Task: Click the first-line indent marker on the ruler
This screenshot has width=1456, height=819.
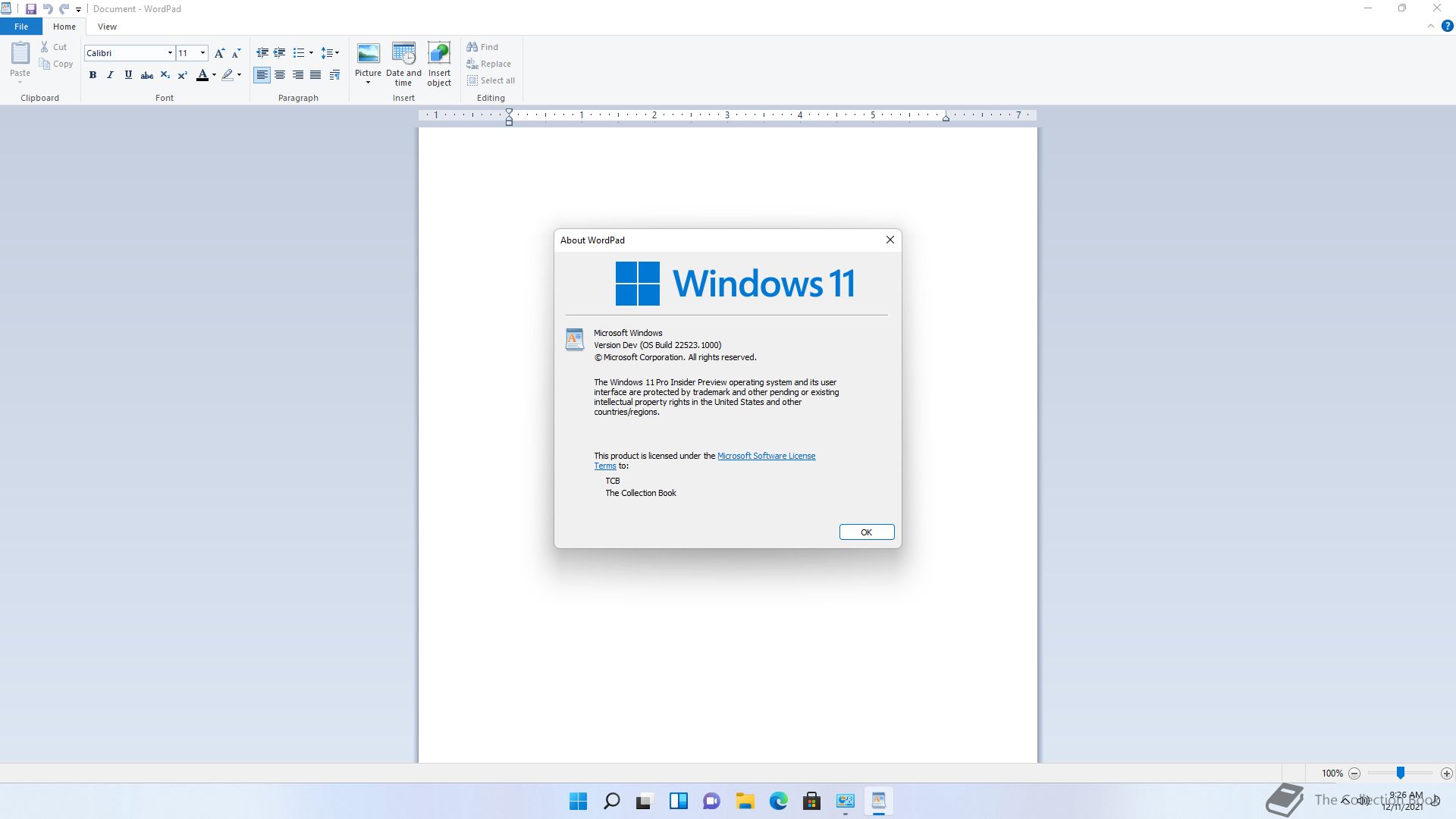Action: tap(510, 112)
